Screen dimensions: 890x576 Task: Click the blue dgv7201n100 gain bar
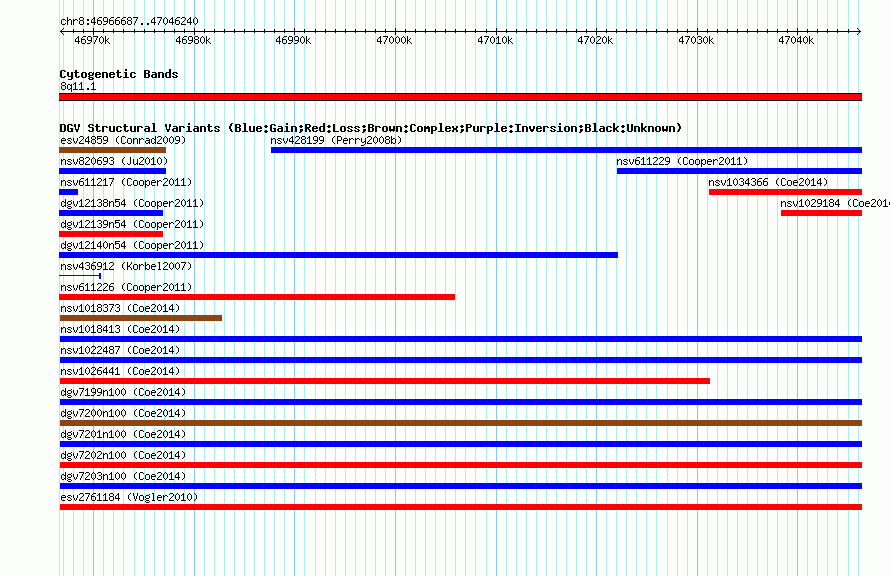(x=460, y=444)
